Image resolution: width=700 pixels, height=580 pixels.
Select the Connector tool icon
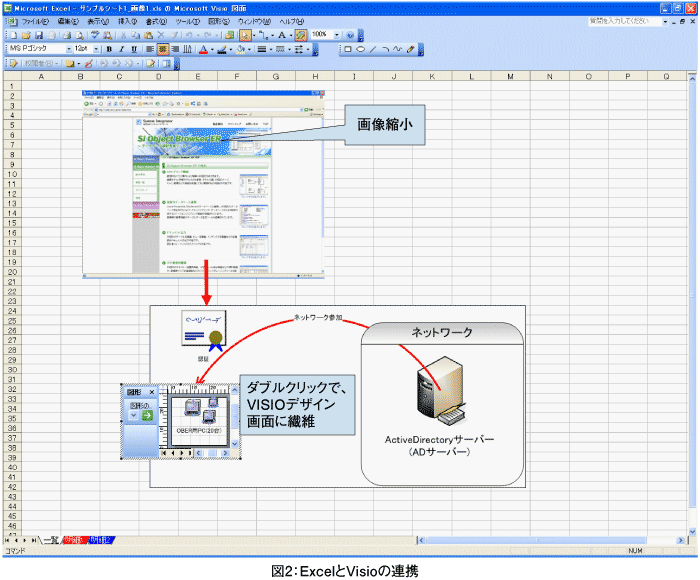pyautogui.click(x=263, y=35)
